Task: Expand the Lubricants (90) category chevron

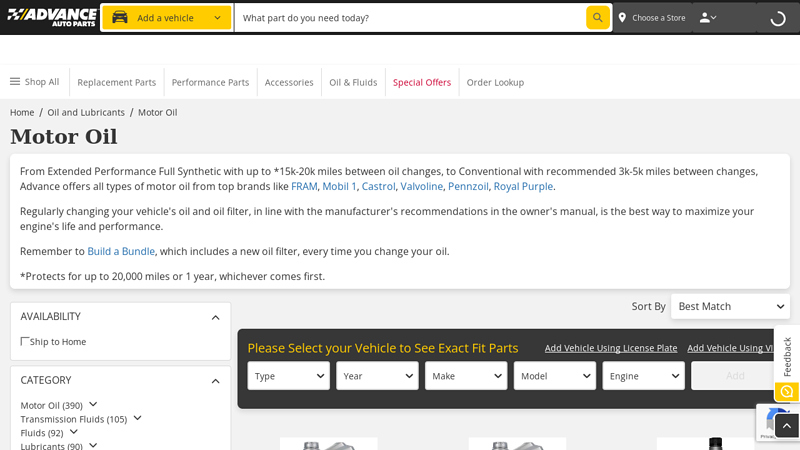Action: pyautogui.click(x=93, y=445)
